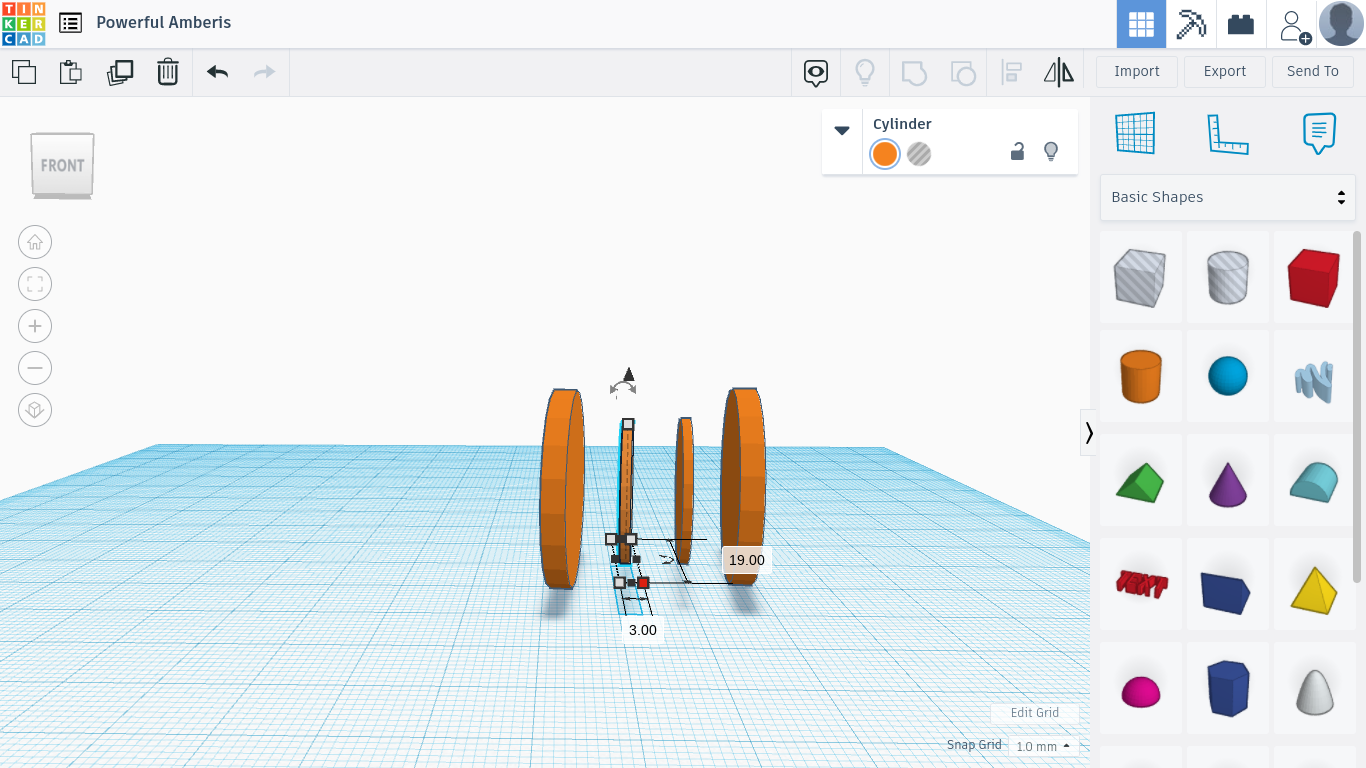This screenshot has width=1366, height=768.
Task: Click the shapes panel scrollbar
Action: [1357, 406]
